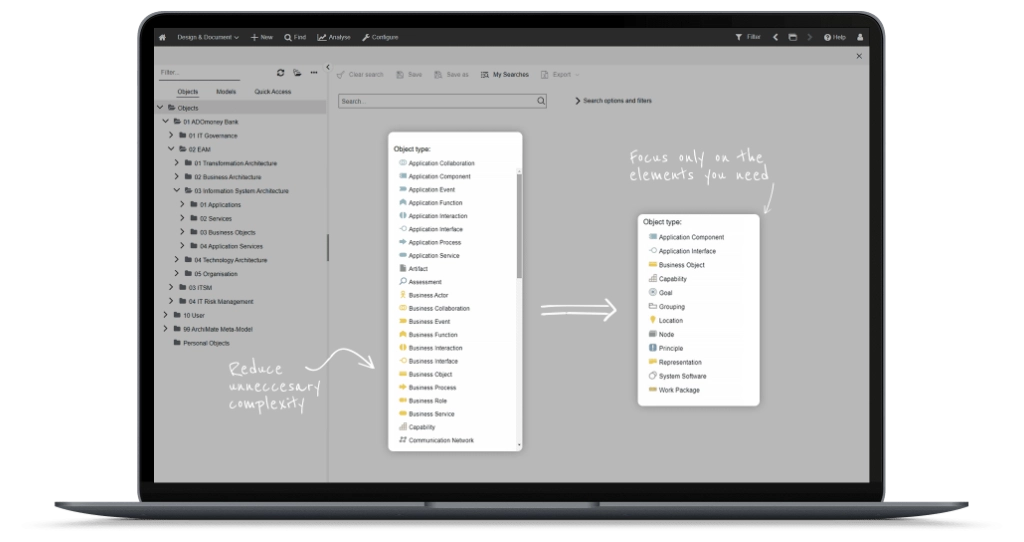Screen dimensions: 1024x542
Task: Click the user profile icon
Action: [859, 37]
